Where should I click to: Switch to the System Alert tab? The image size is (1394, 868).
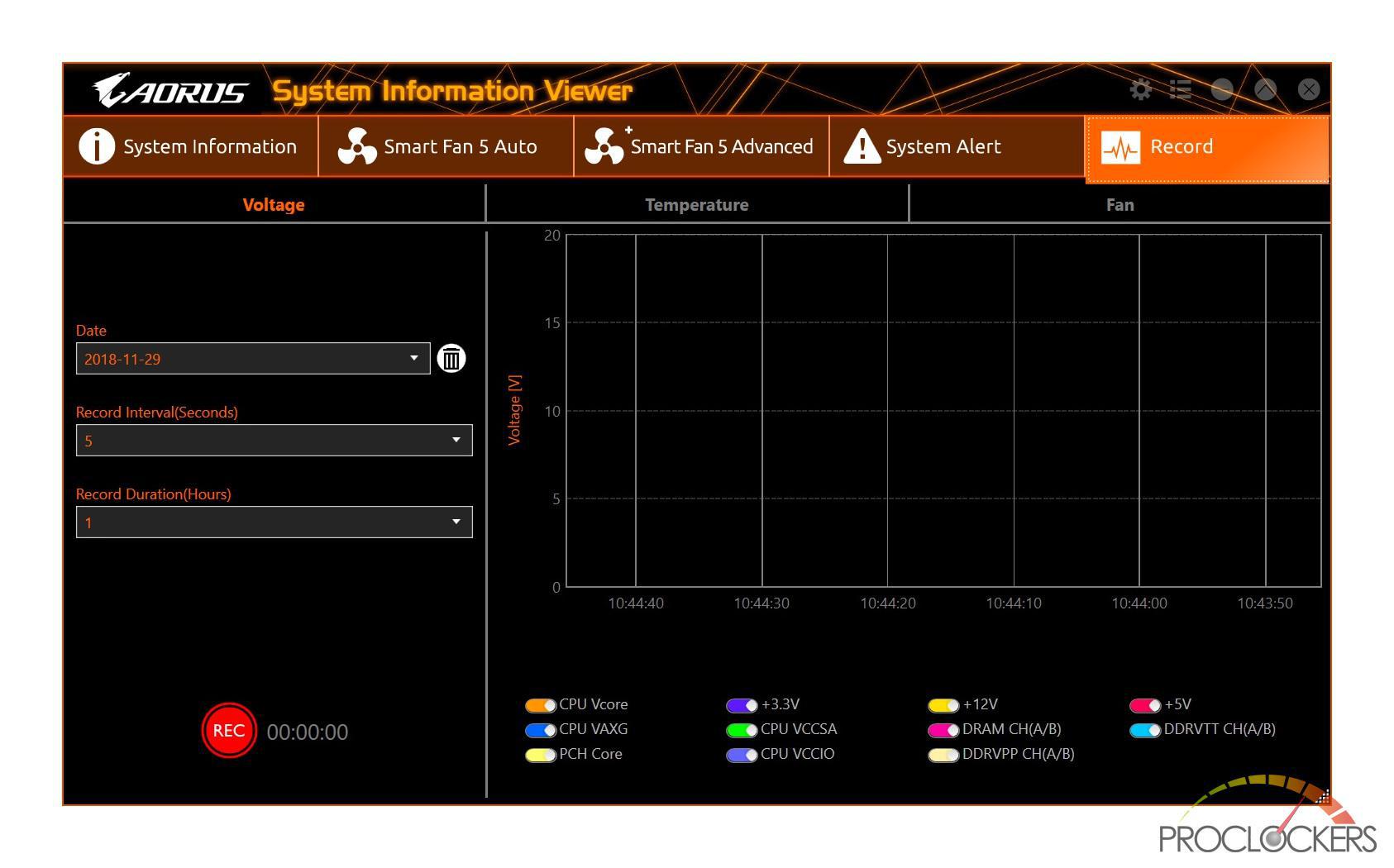(x=957, y=146)
